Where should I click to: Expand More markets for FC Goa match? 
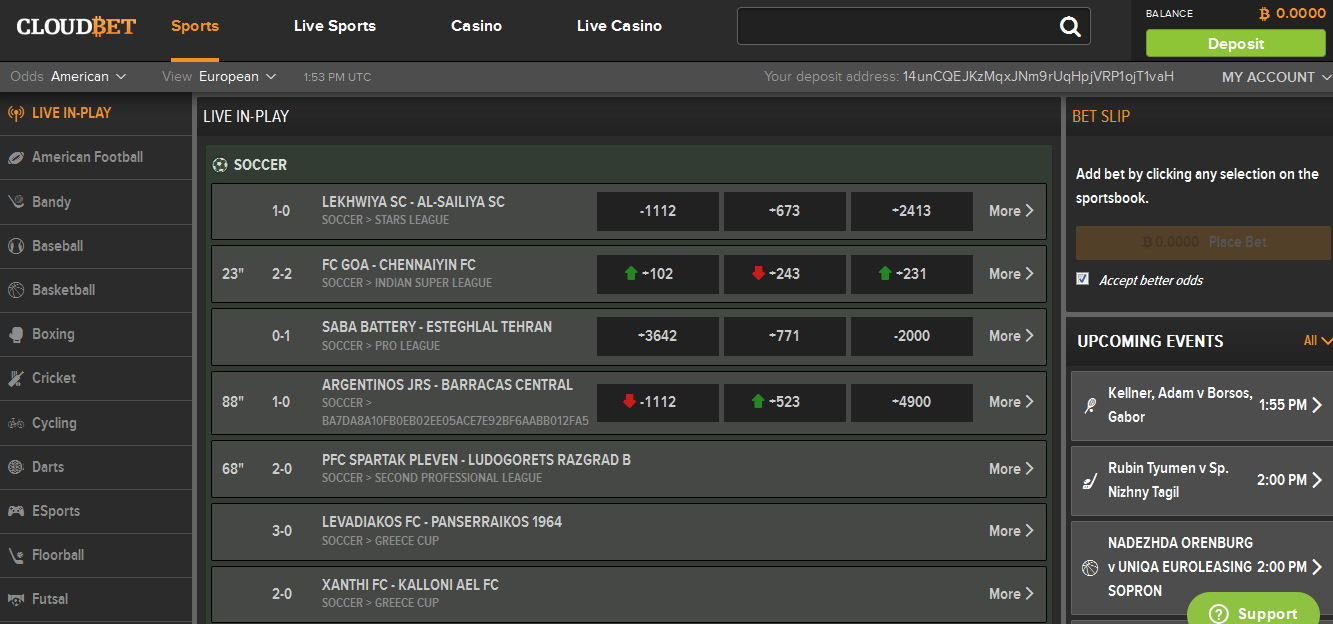[1011, 274]
